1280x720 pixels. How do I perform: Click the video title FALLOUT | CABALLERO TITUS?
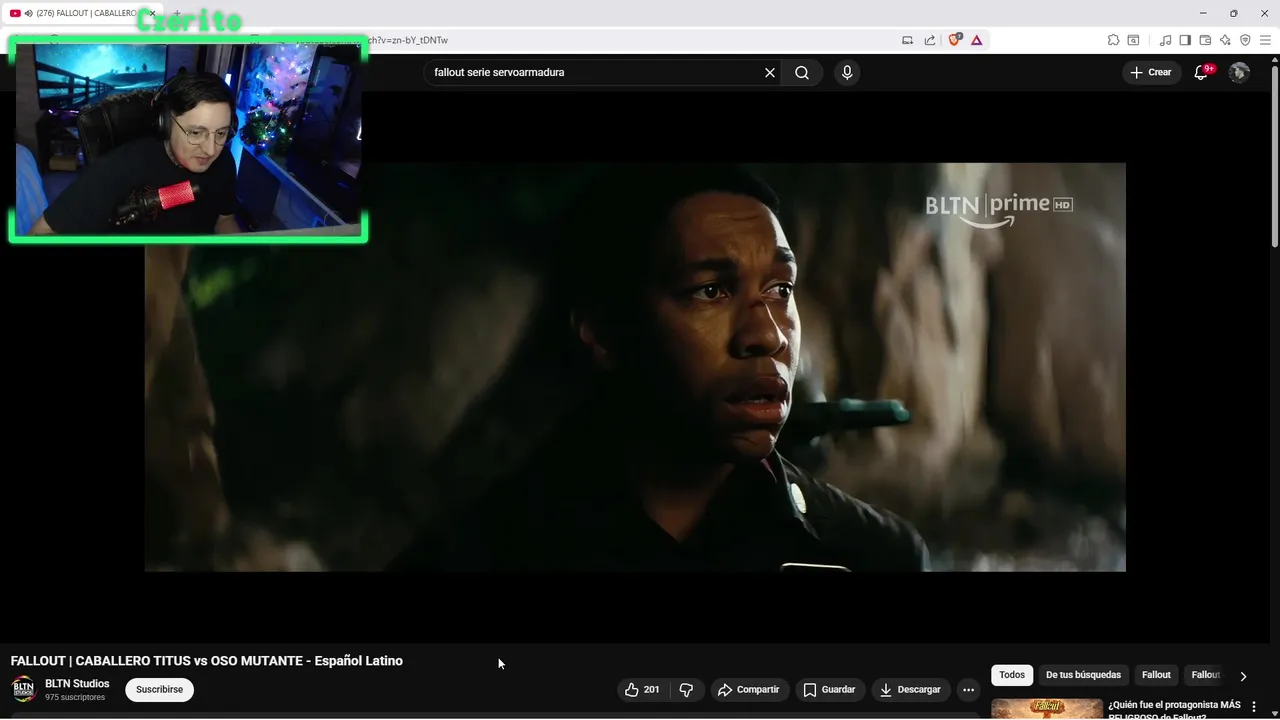207,661
